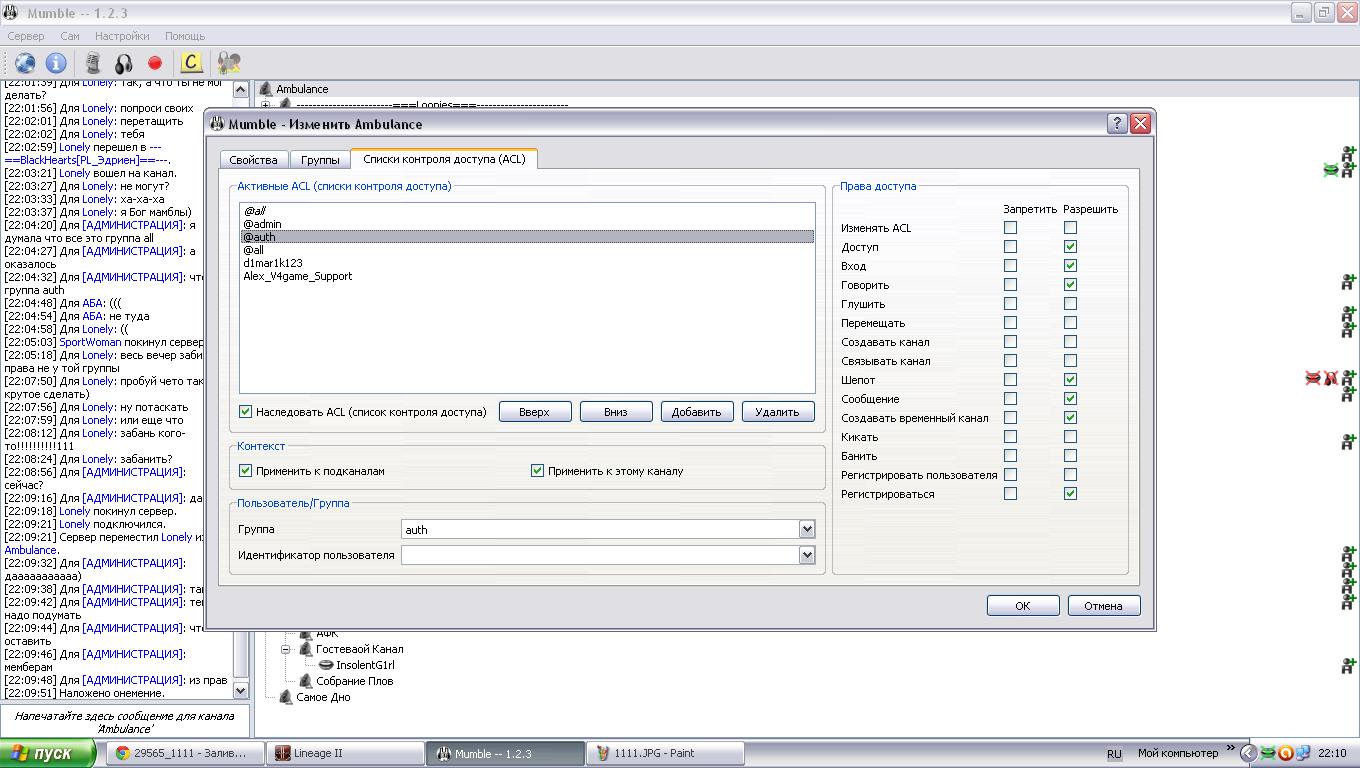Toggle self-deafen with the headphones icon
Screen dimensions: 1360x768
(124, 63)
